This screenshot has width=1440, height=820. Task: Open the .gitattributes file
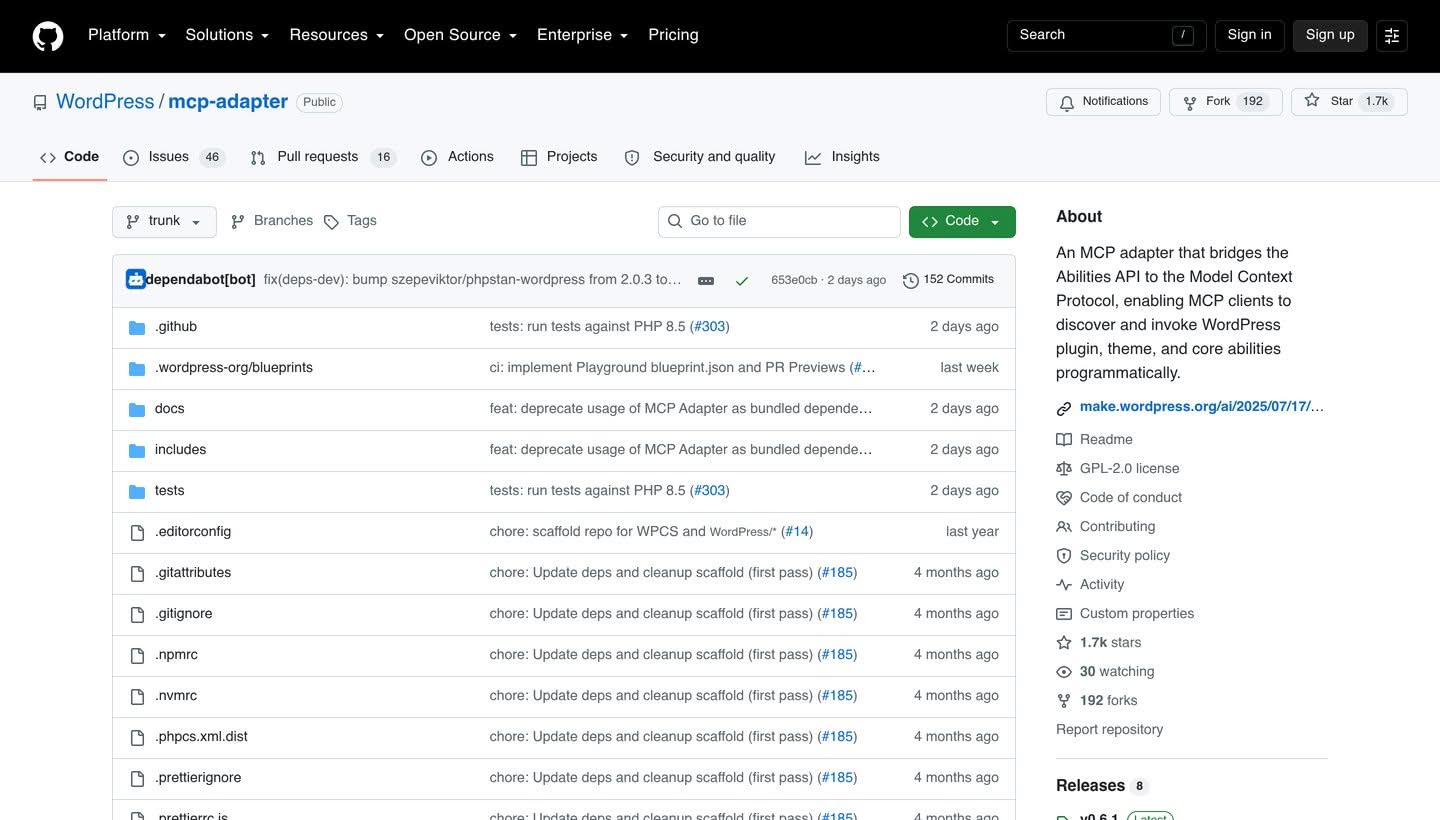pyautogui.click(x=193, y=573)
